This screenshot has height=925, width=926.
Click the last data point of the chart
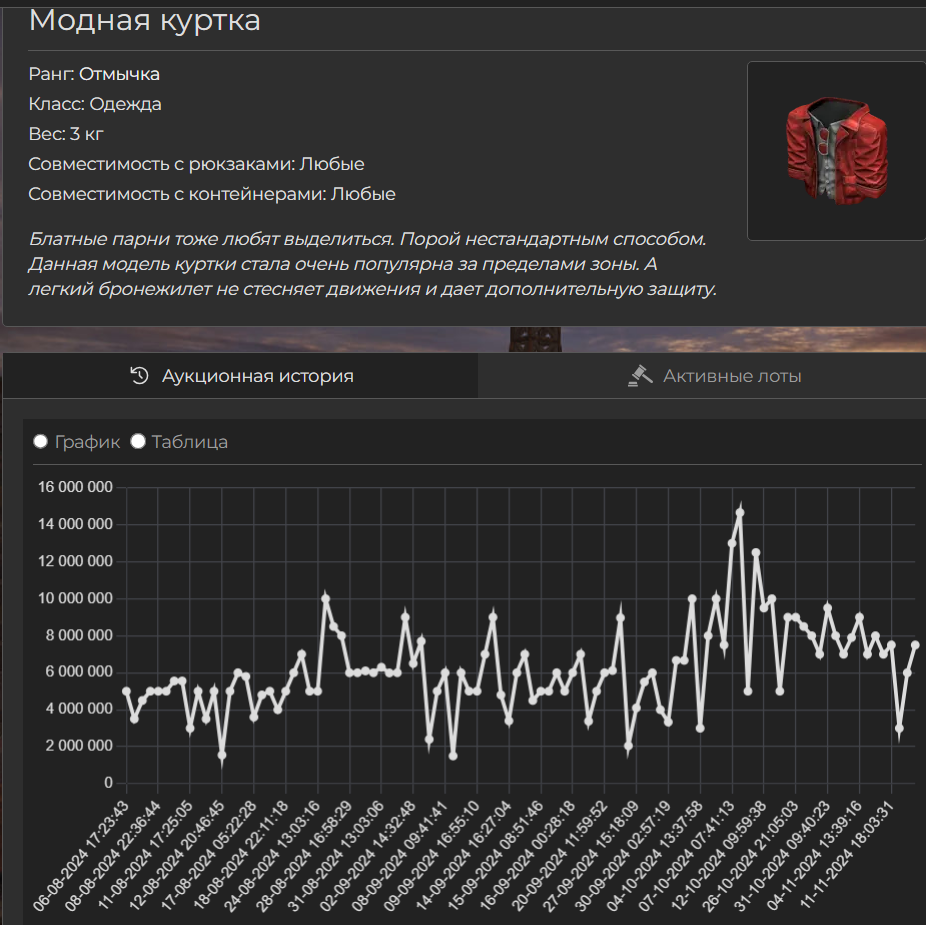click(915, 644)
